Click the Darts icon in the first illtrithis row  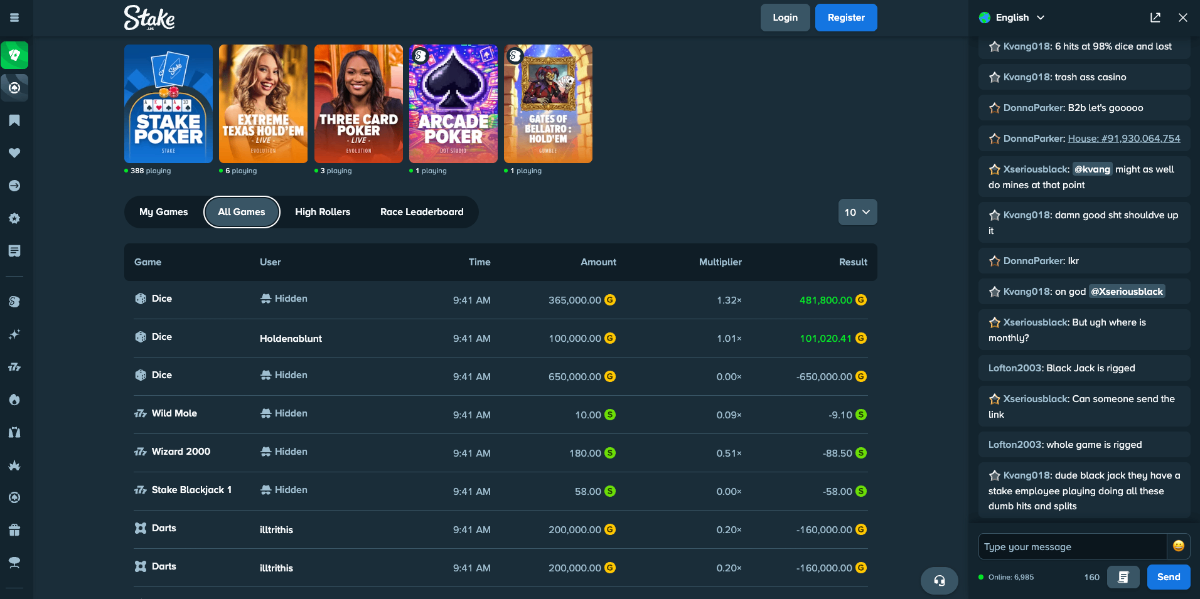pos(140,528)
